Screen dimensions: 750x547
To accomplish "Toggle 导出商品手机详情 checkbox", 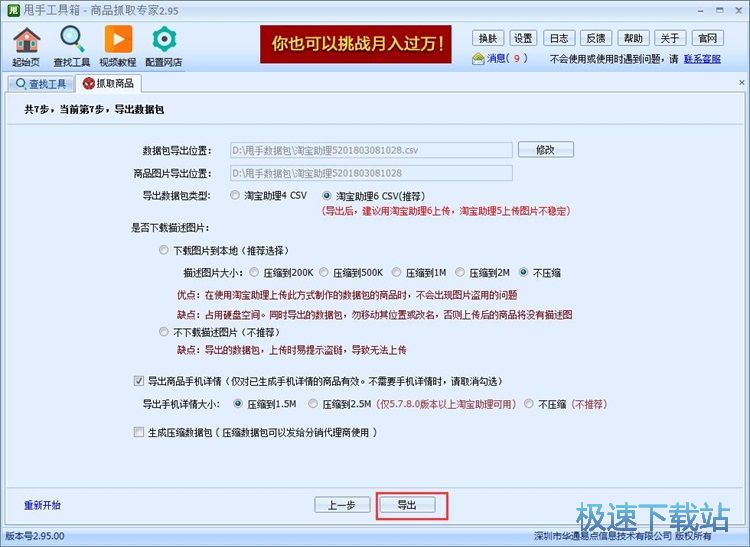I will click(x=139, y=381).
